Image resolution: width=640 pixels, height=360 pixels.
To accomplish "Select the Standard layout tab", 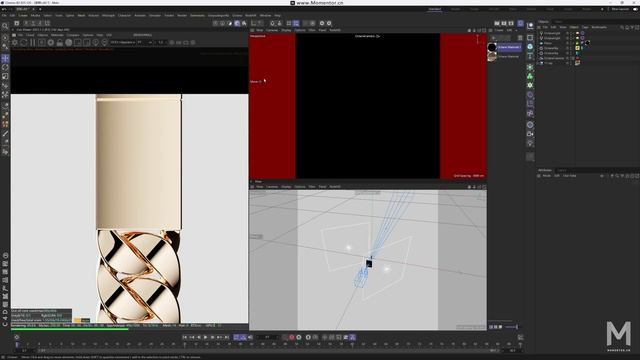I will click(x=435, y=9).
